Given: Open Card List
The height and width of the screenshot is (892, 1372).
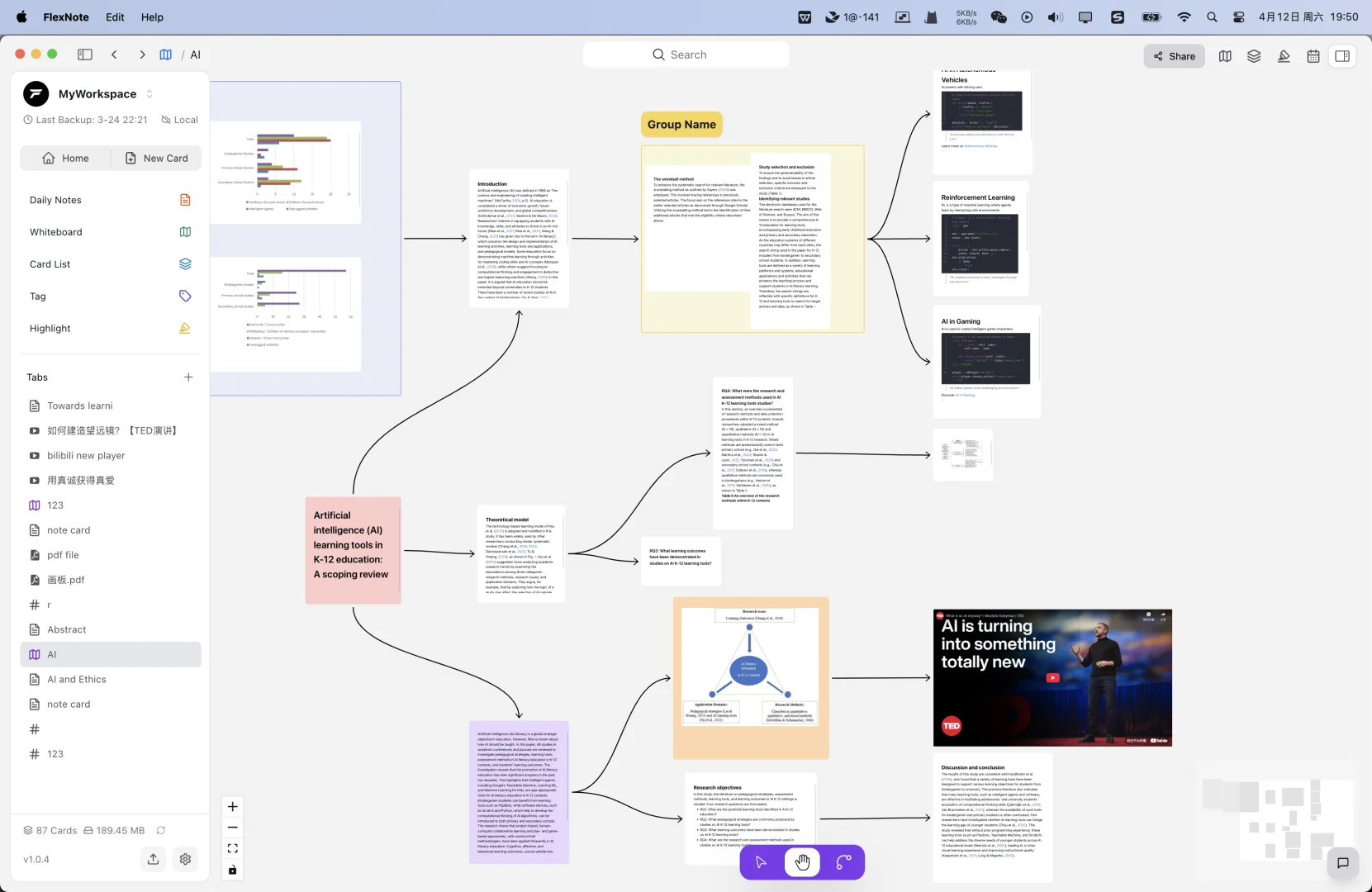Looking at the screenshot, I should click(111, 264).
